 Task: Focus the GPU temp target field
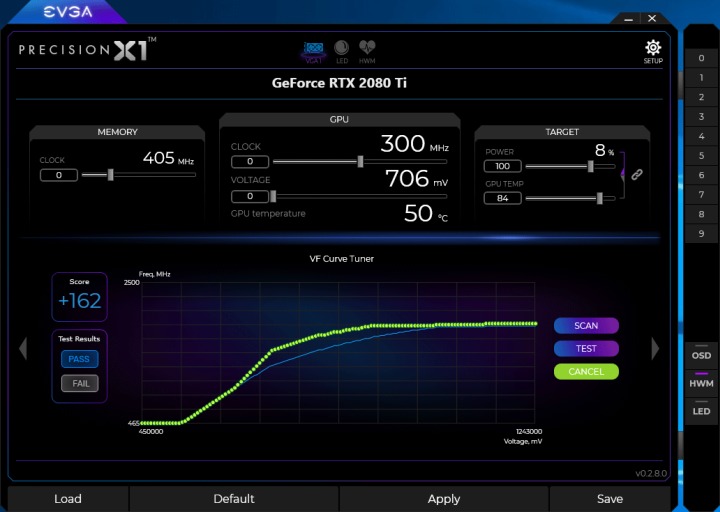point(502,198)
